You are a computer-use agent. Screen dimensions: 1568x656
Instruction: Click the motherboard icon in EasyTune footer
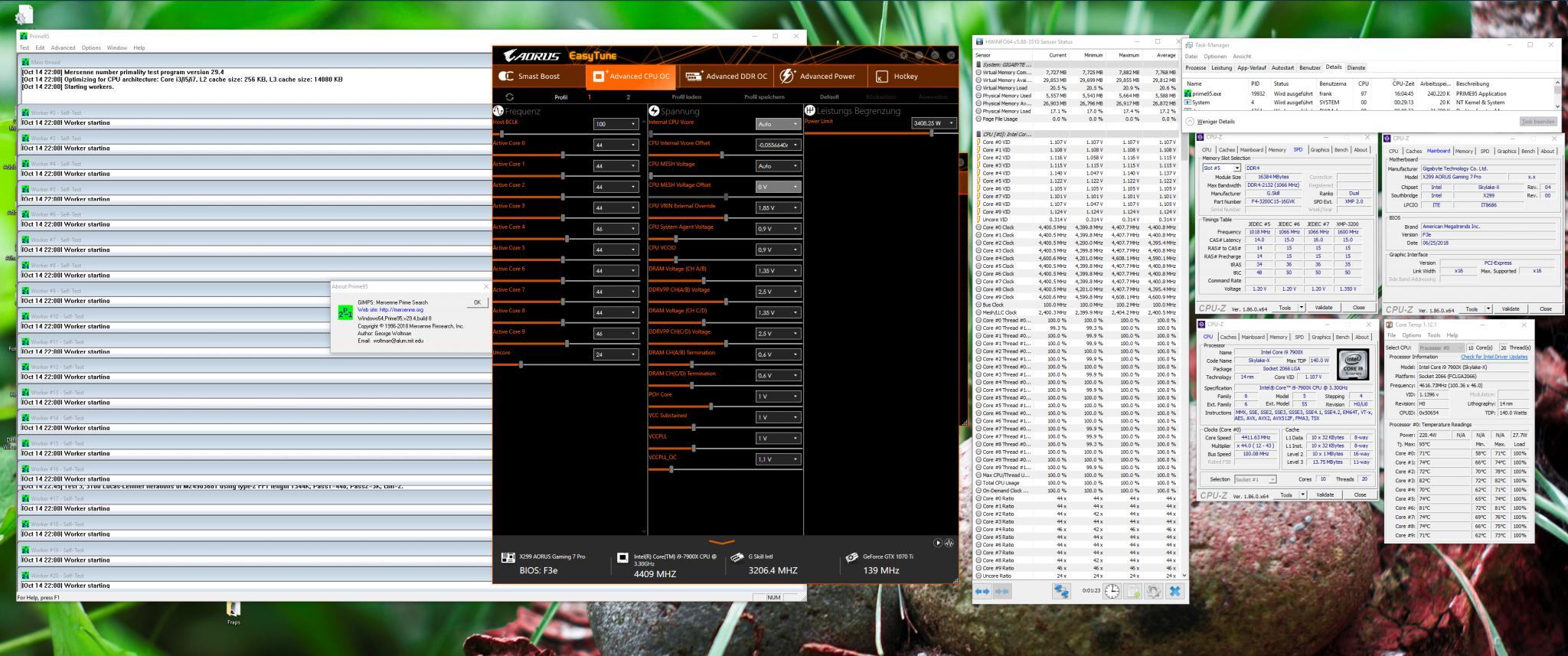tap(508, 558)
